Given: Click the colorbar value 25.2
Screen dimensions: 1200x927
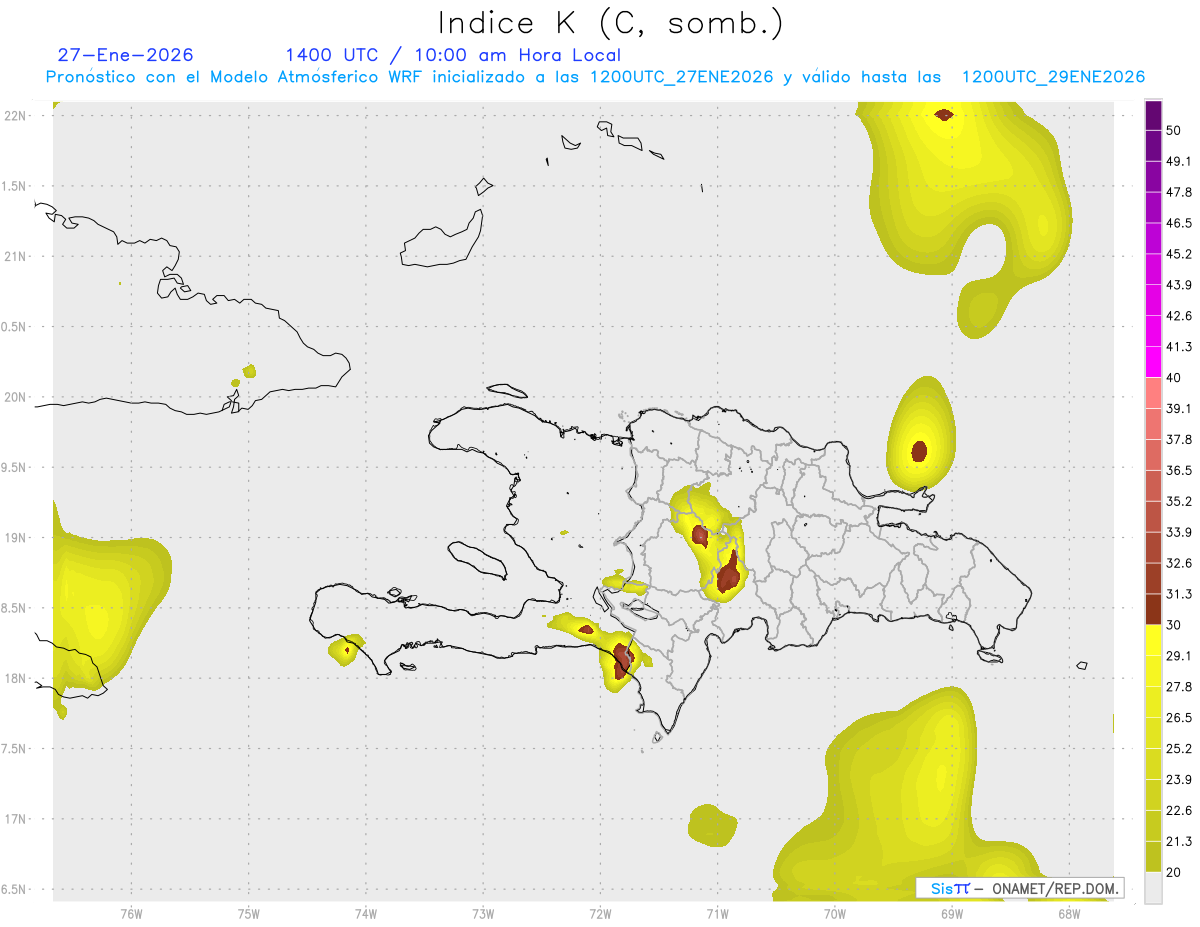Looking at the screenshot, I should pos(1179,749).
